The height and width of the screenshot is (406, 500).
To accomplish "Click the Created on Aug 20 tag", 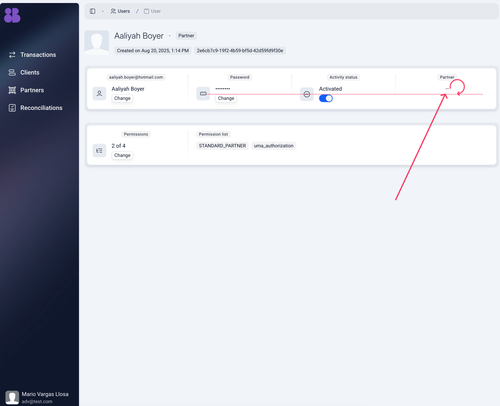I will (153, 51).
